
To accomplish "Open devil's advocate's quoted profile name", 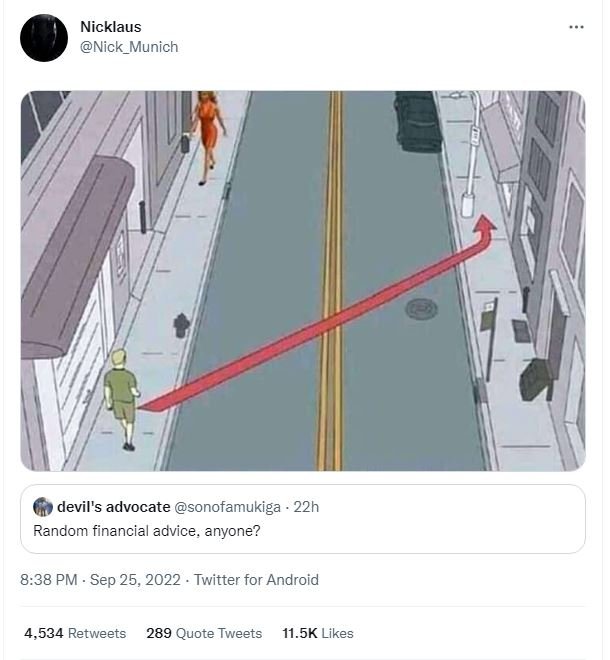I will coord(113,507).
